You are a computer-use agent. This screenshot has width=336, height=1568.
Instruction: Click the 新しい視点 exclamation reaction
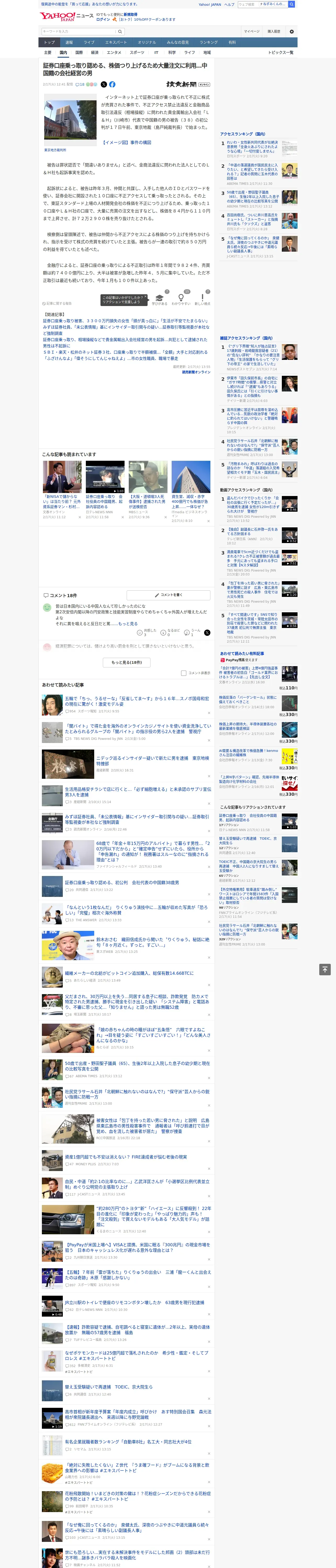pos(203,299)
